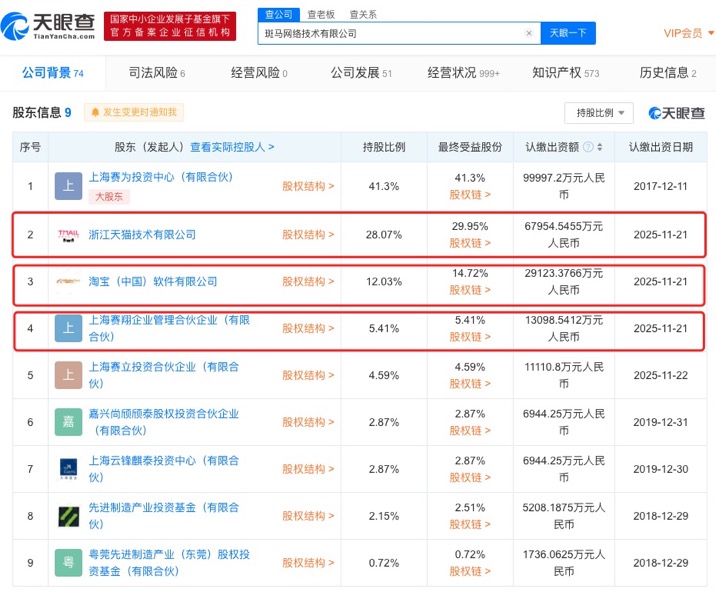Select the 查老板 search tab

[321, 14]
